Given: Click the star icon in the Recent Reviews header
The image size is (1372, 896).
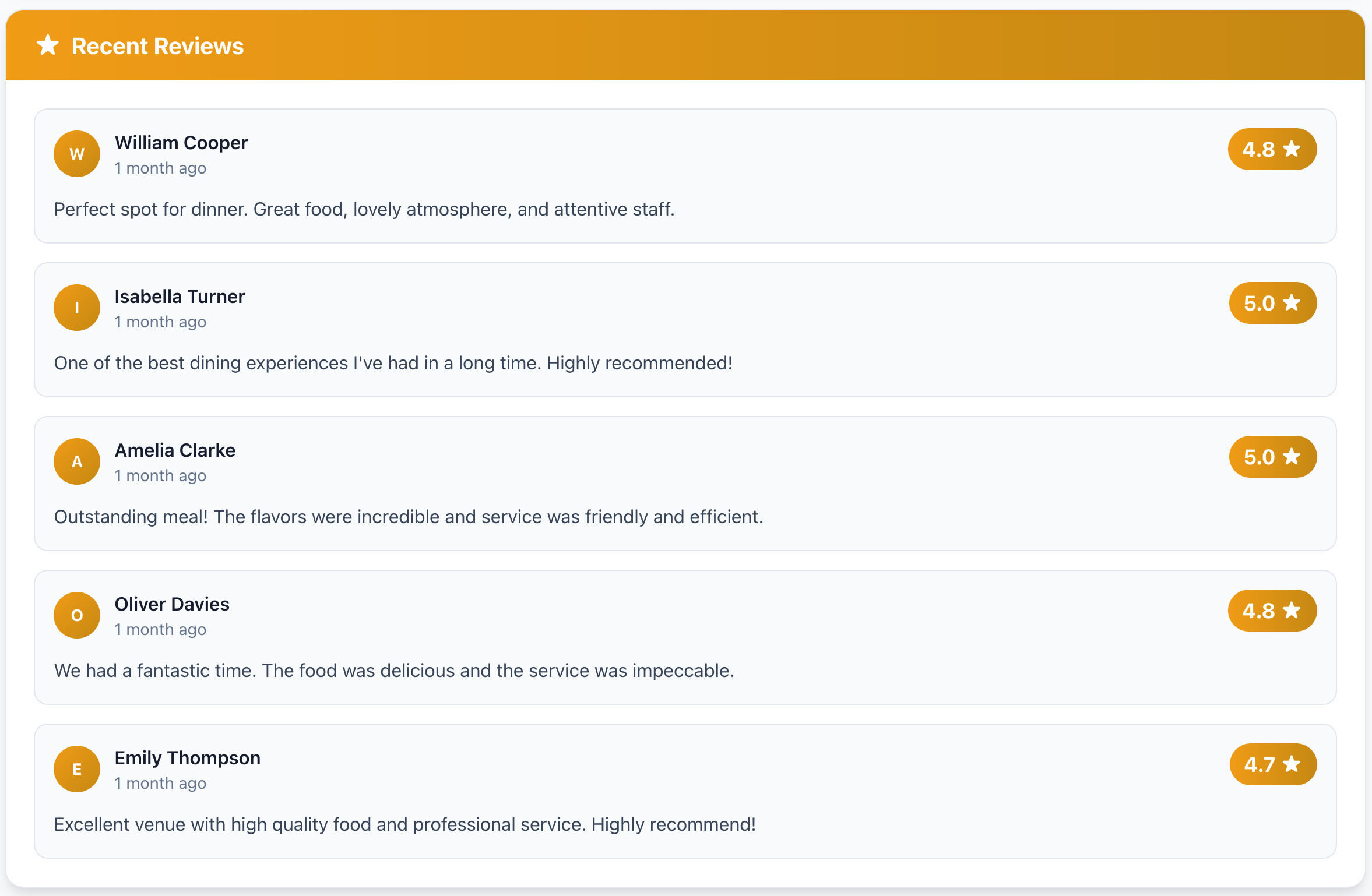Looking at the screenshot, I should 47,45.
